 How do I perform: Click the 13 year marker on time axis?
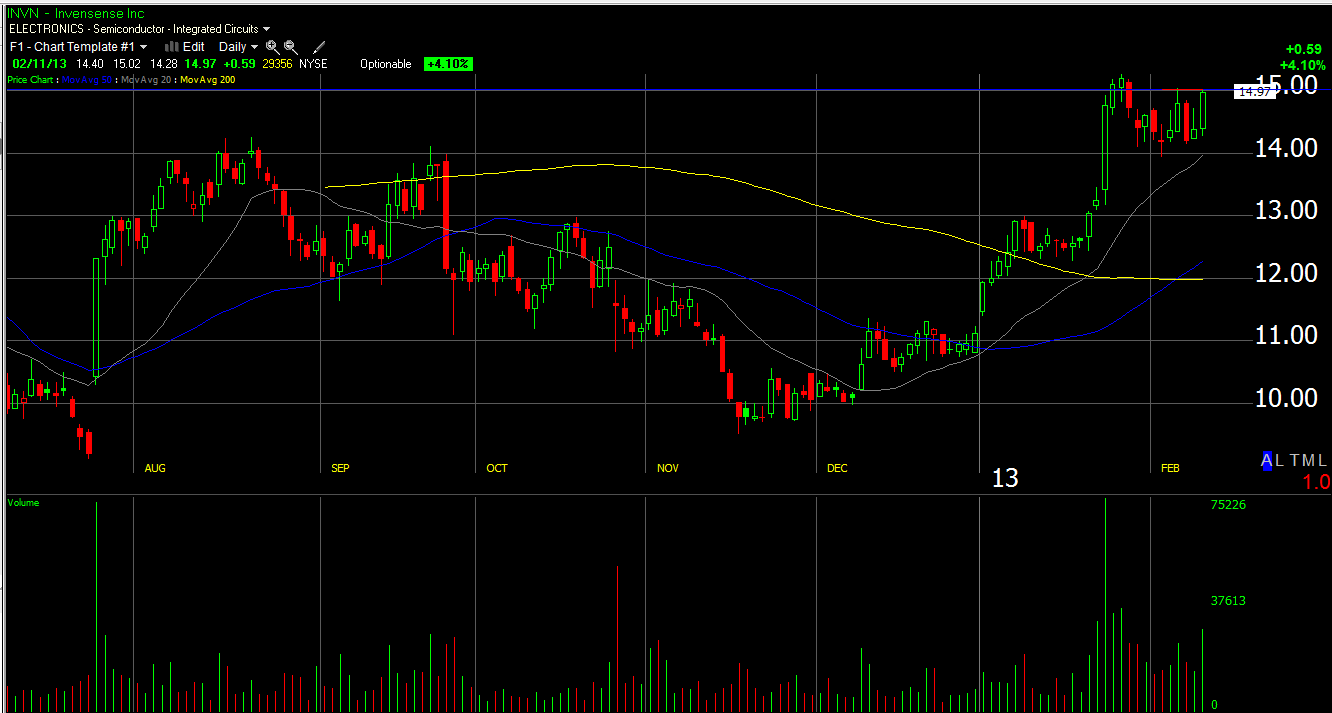point(1005,478)
